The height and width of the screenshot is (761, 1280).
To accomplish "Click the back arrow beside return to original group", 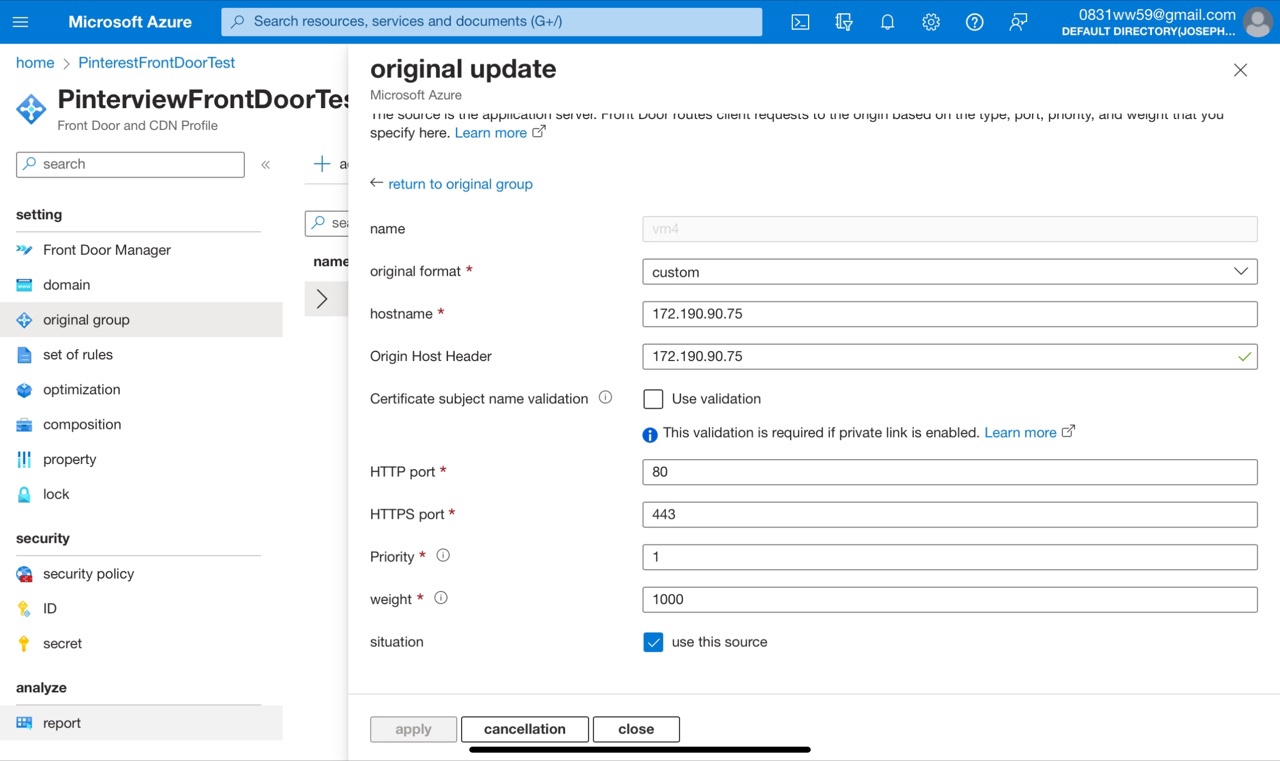I will click(x=376, y=183).
